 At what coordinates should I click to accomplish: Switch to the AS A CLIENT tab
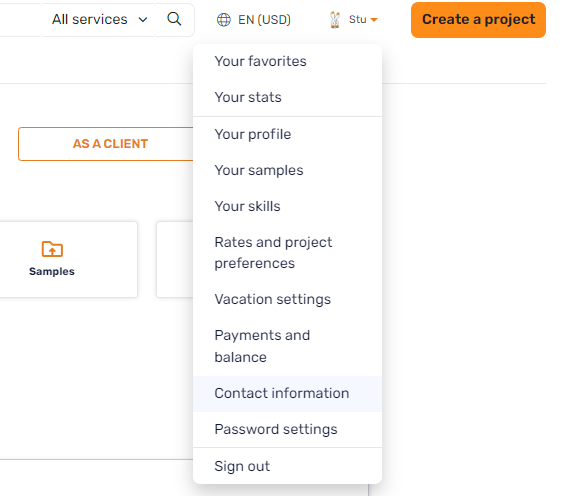pos(106,144)
